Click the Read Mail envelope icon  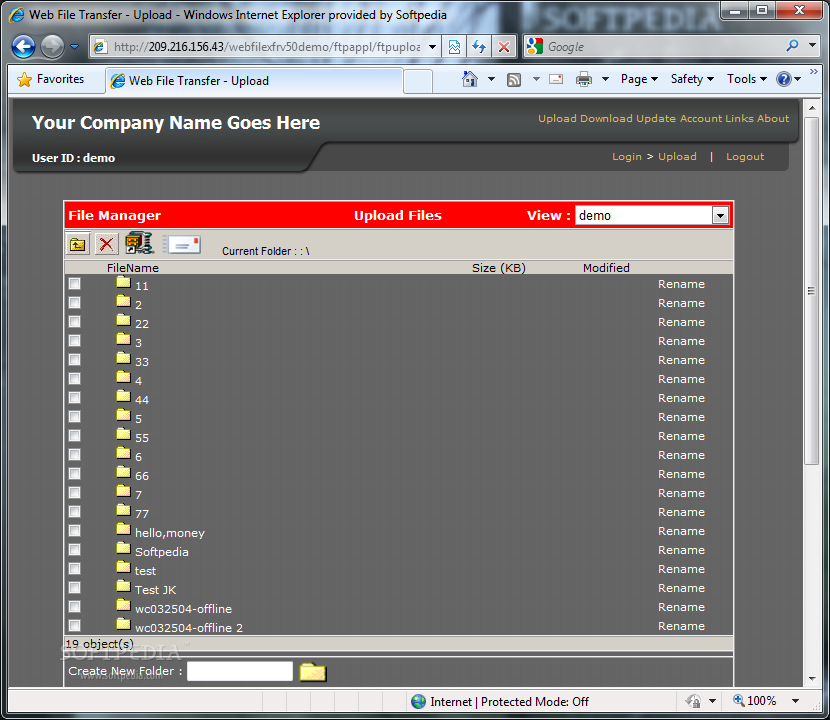click(556, 79)
